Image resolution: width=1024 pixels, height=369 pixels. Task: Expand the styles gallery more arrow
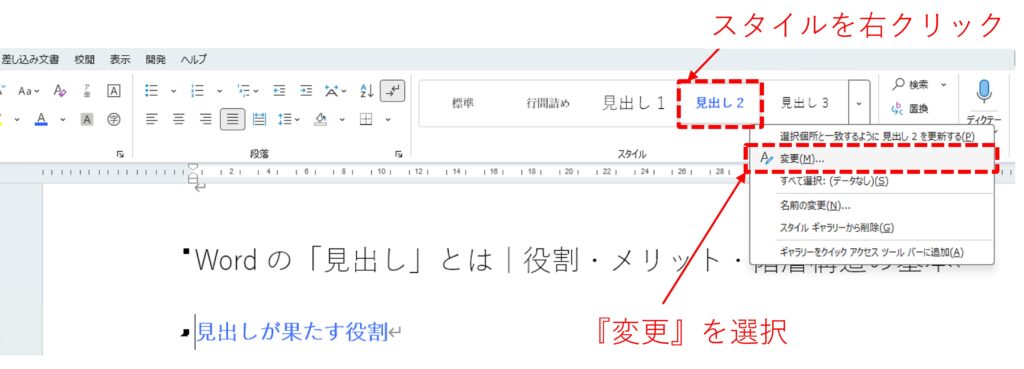pos(859,103)
